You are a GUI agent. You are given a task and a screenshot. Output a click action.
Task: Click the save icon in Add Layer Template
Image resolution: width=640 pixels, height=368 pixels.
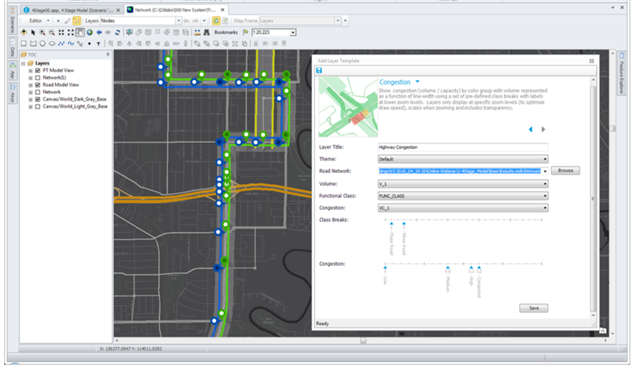pos(319,70)
